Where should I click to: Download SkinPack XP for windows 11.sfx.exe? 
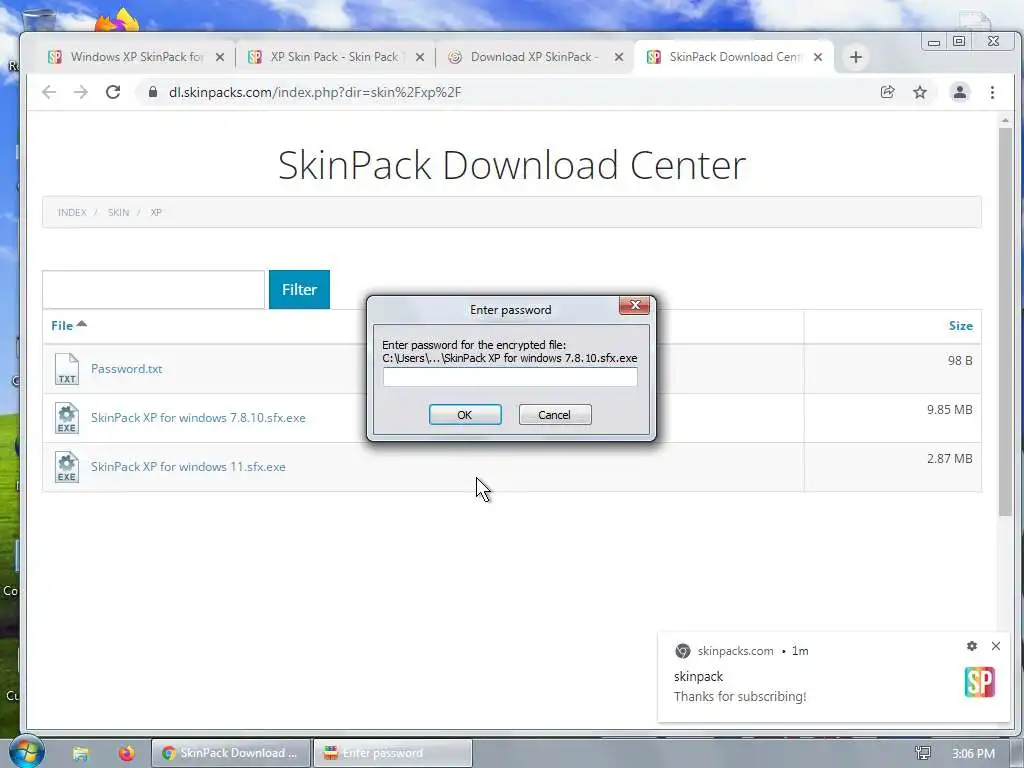[x=188, y=467]
